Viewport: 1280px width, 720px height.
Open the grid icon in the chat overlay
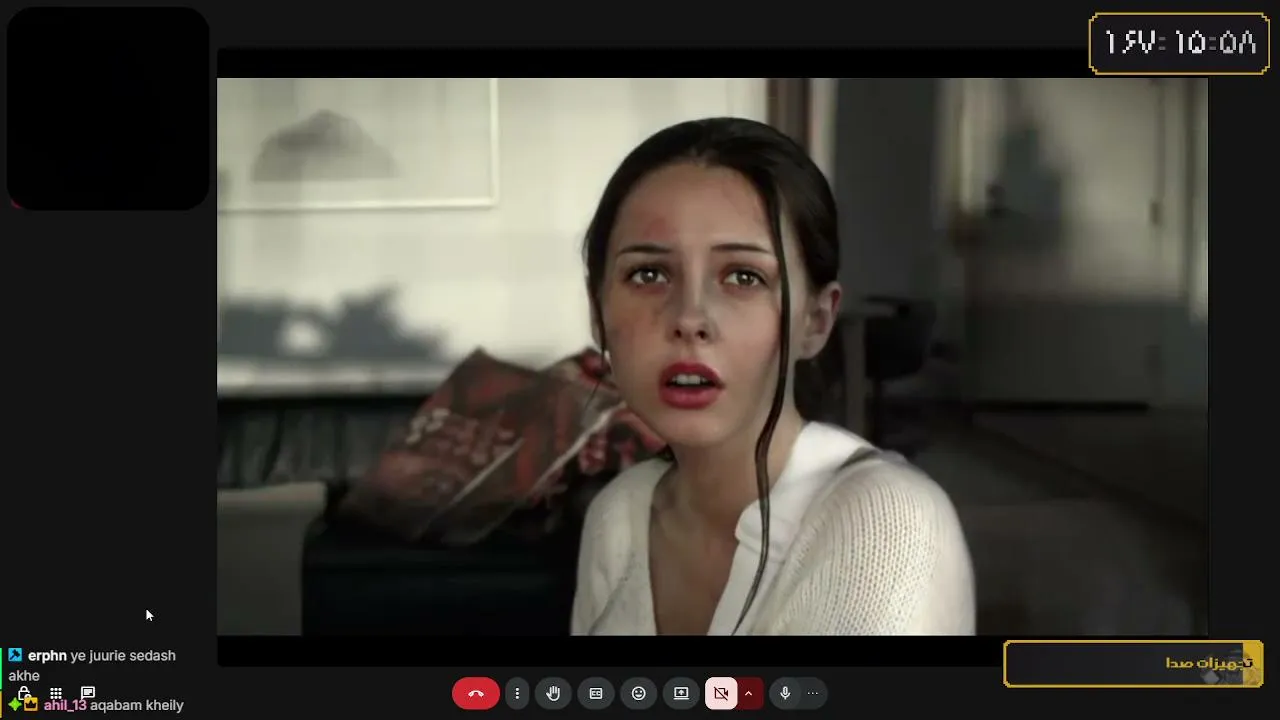coord(56,693)
